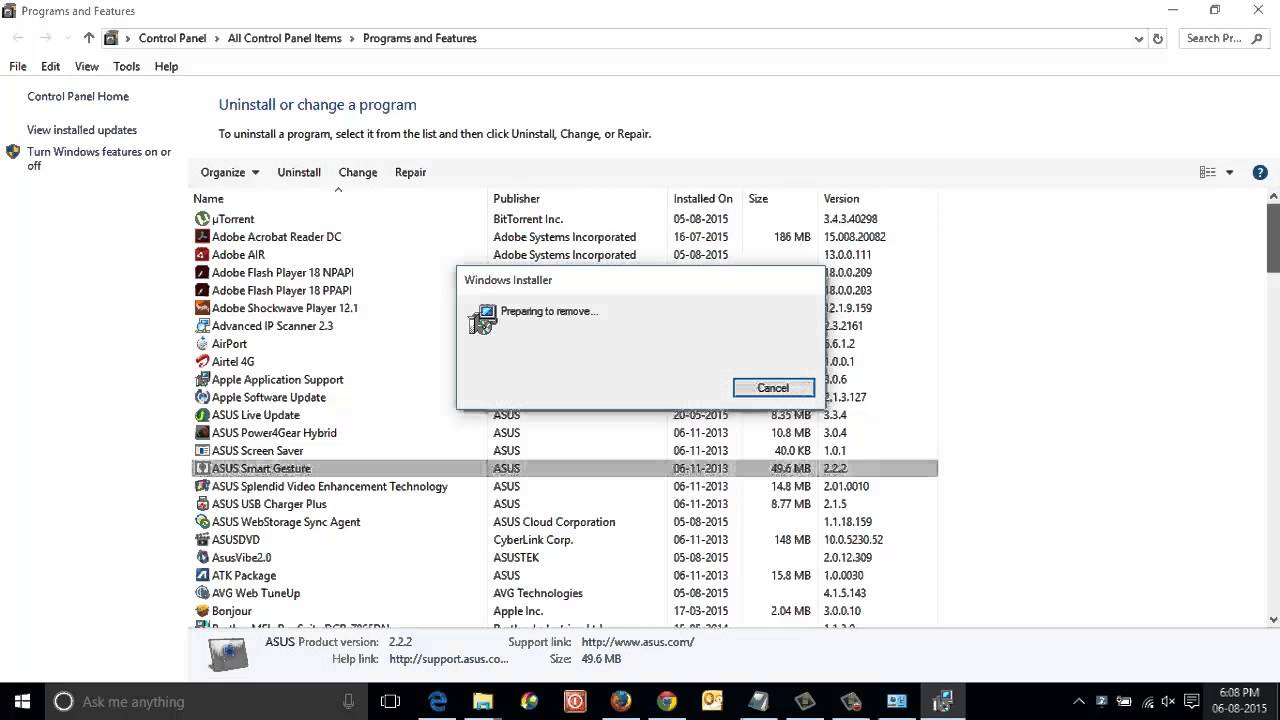Image resolution: width=1280 pixels, height=720 pixels.
Task: Click the ASUS Live Update icon
Action: point(202,415)
